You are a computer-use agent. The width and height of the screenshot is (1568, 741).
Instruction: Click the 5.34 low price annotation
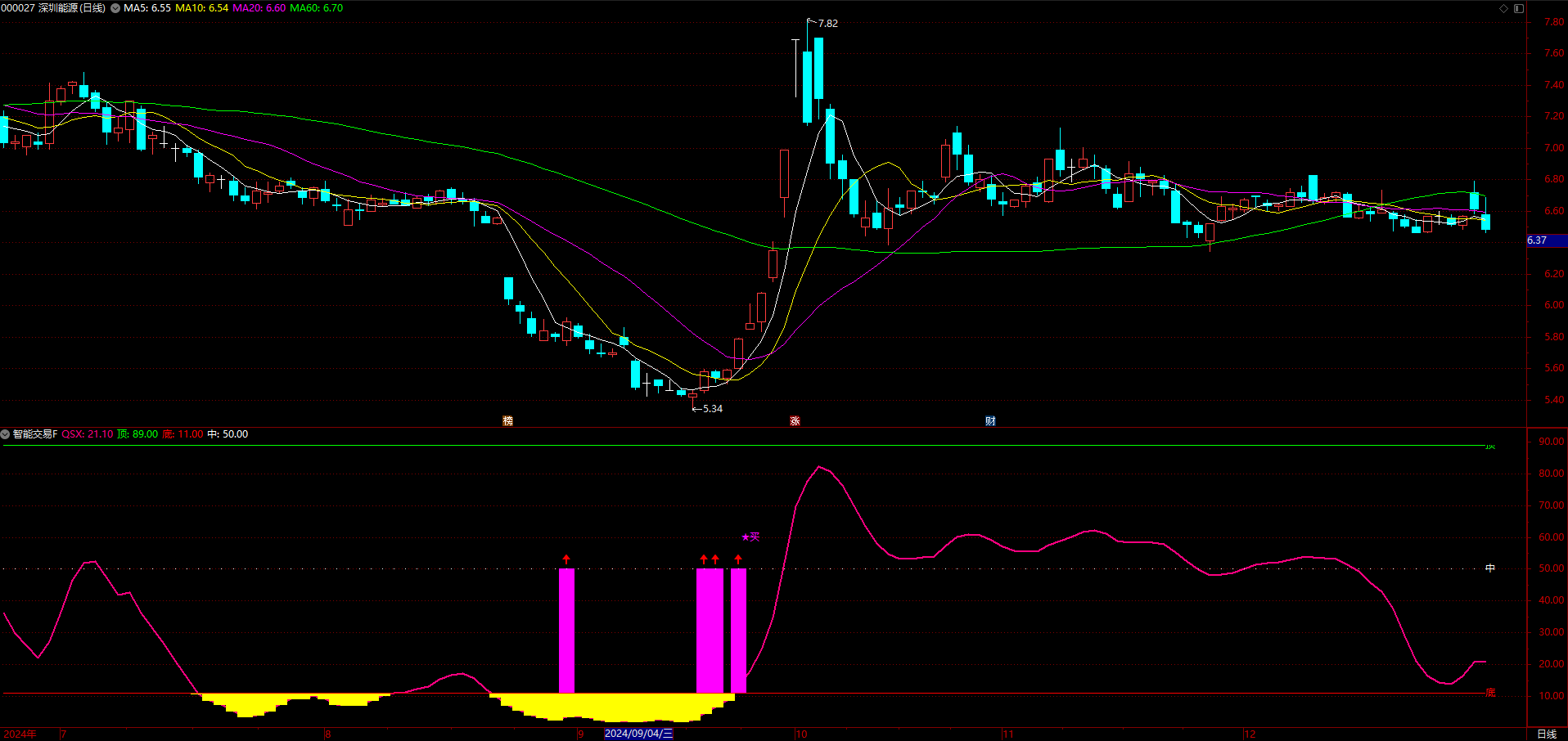coord(712,409)
